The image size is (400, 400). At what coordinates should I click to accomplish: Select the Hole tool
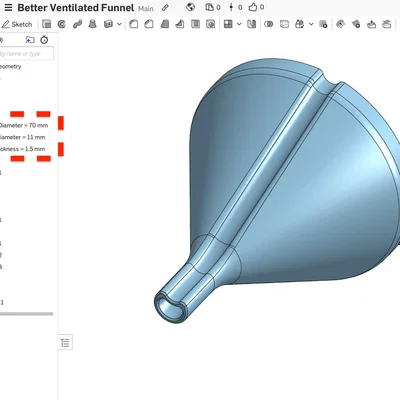pyautogui.click(x=210, y=24)
